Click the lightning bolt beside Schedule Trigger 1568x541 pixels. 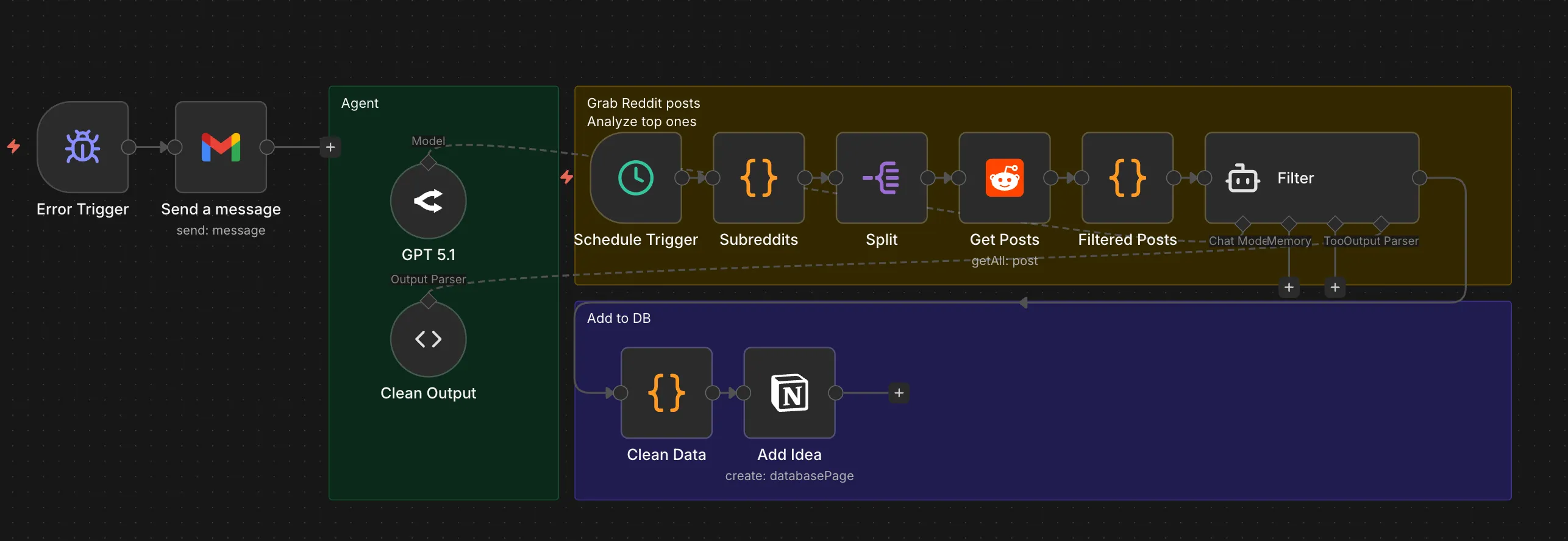(567, 177)
